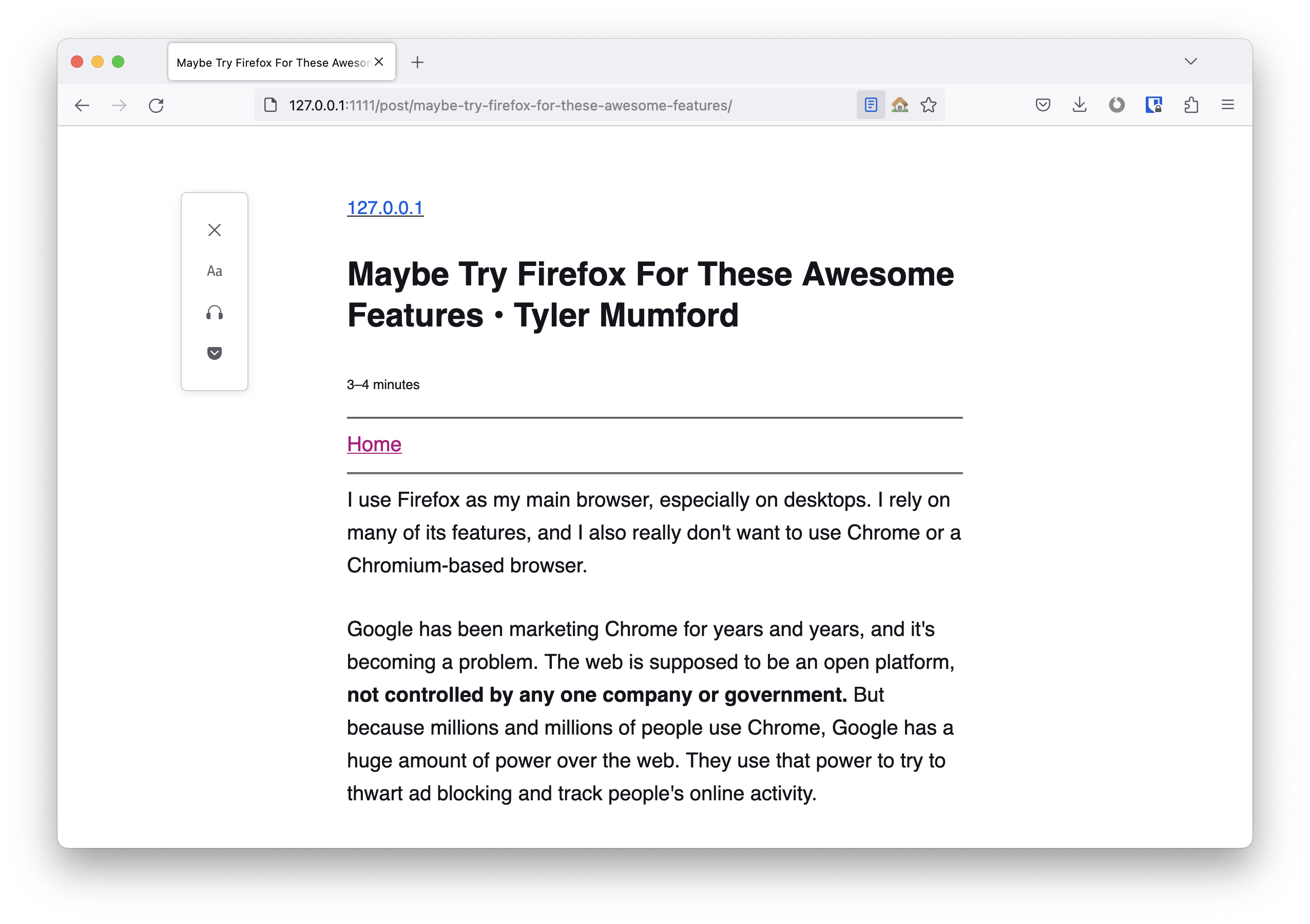Go back to the previous page
The width and height of the screenshot is (1310, 924).
82,105
